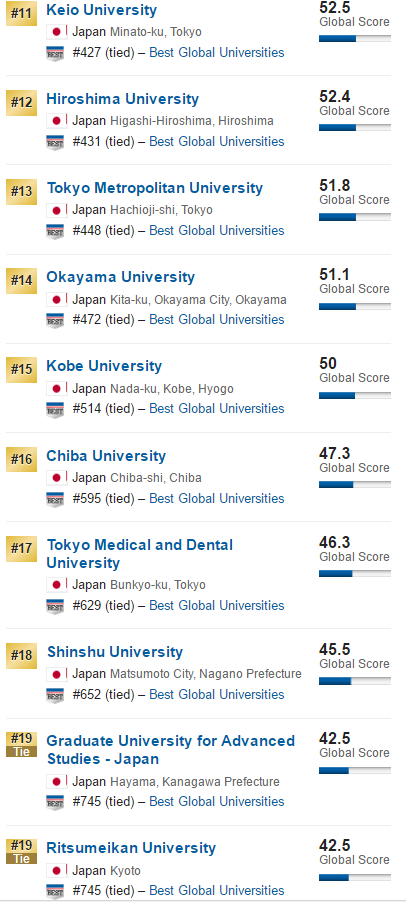
Task: Click the Japan flag icon under Keio University
Action: 56,32
